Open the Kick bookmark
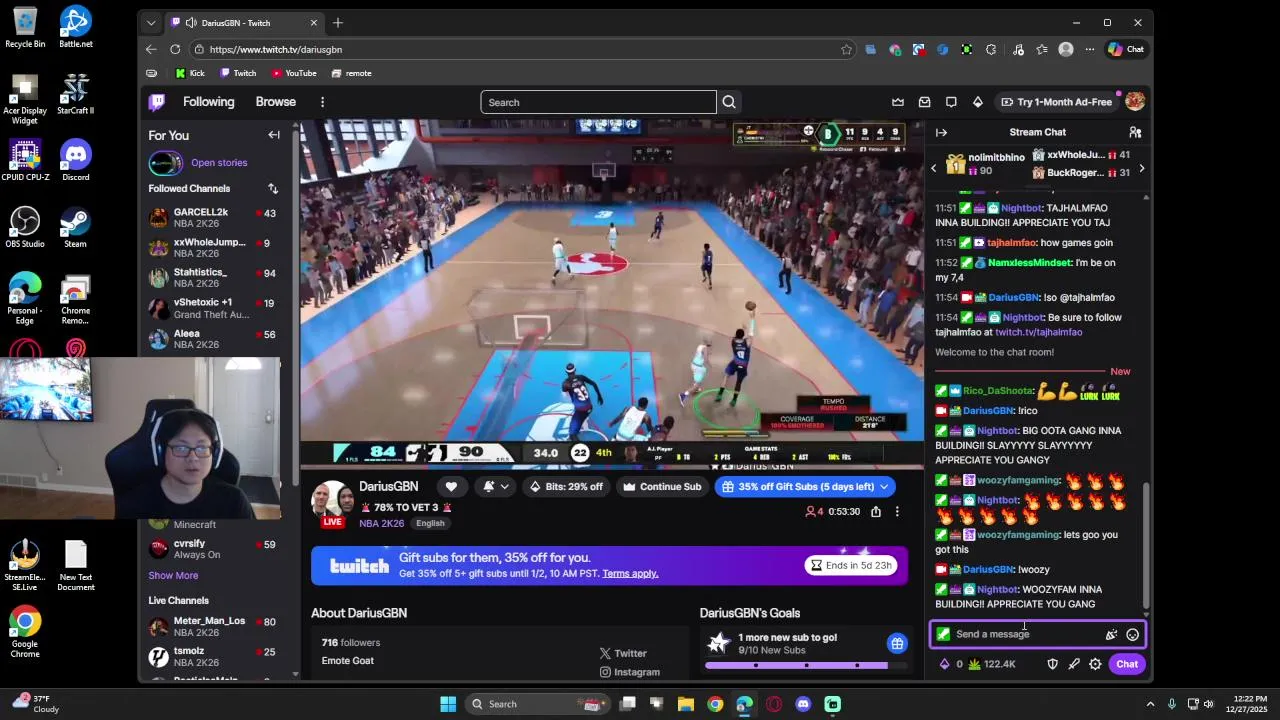The image size is (1280, 720). (x=190, y=73)
